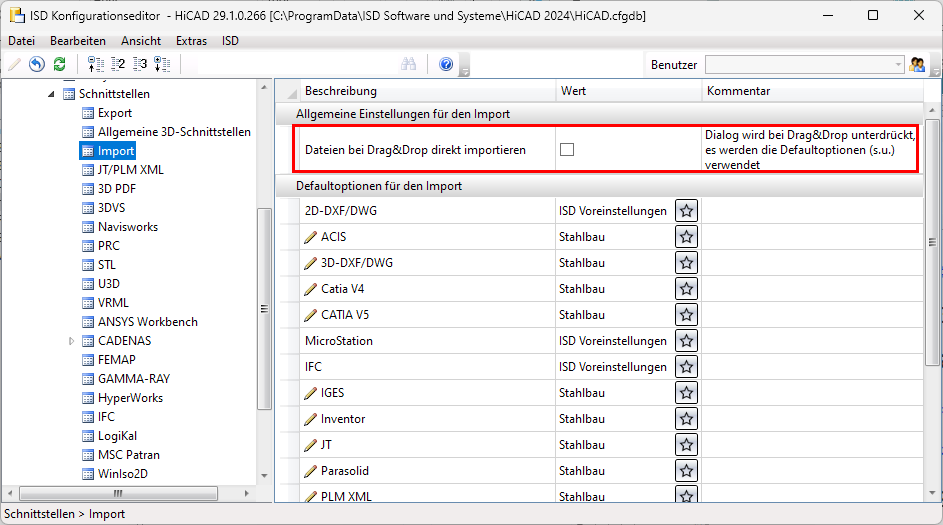
Task: Open the Ansicht menu
Action: [x=141, y=41]
